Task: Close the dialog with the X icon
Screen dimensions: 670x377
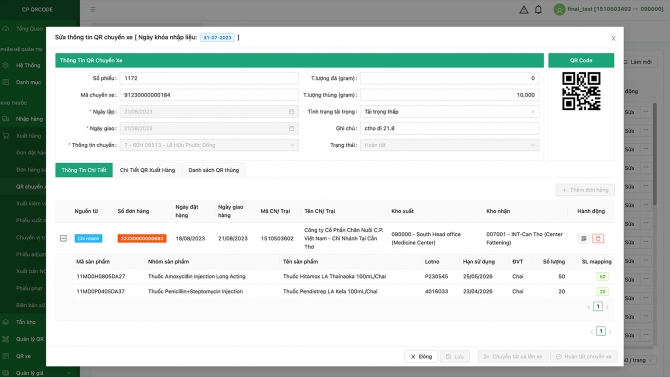Action: (x=613, y=38)
